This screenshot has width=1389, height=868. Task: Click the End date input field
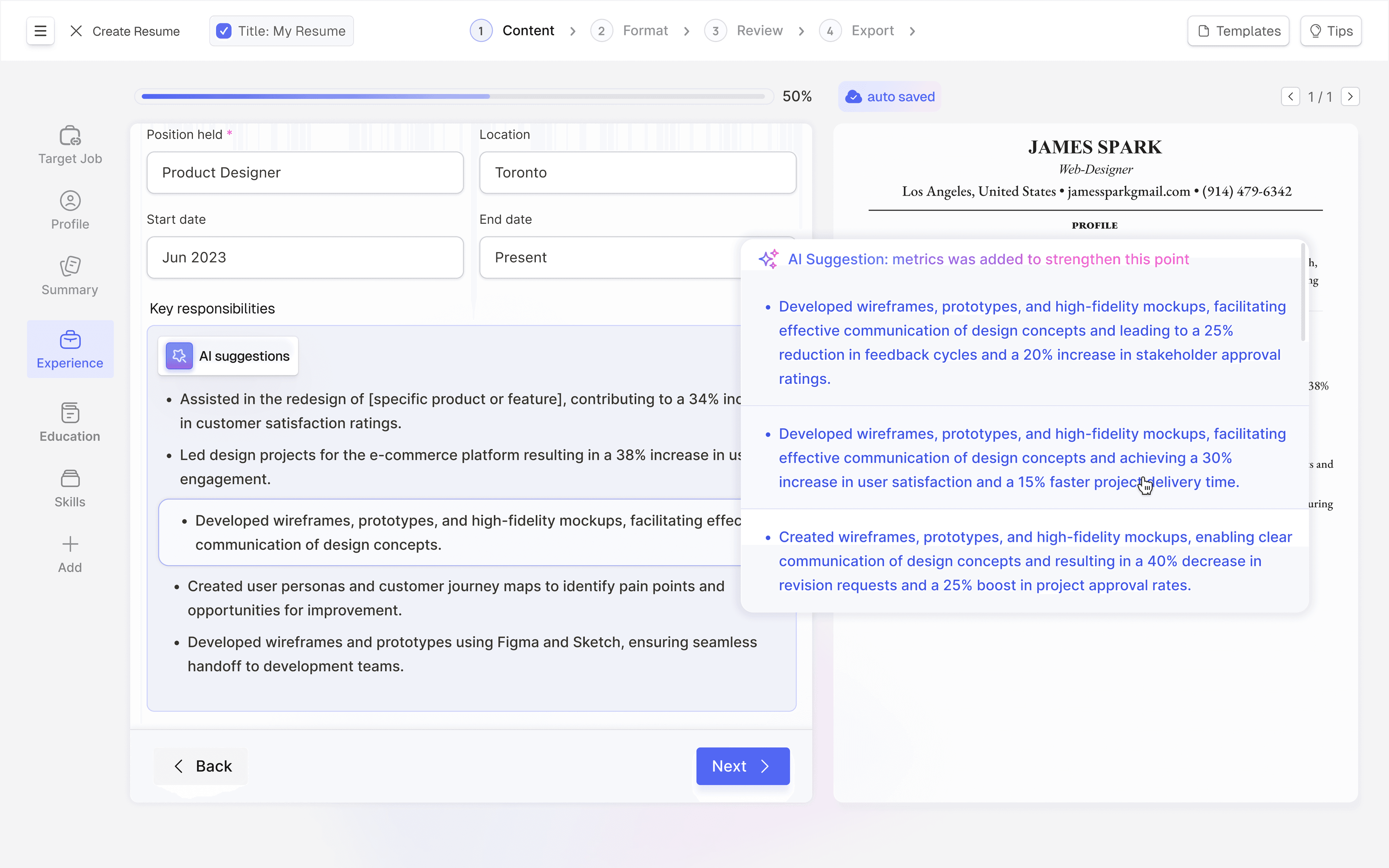[x=638, y=257]
